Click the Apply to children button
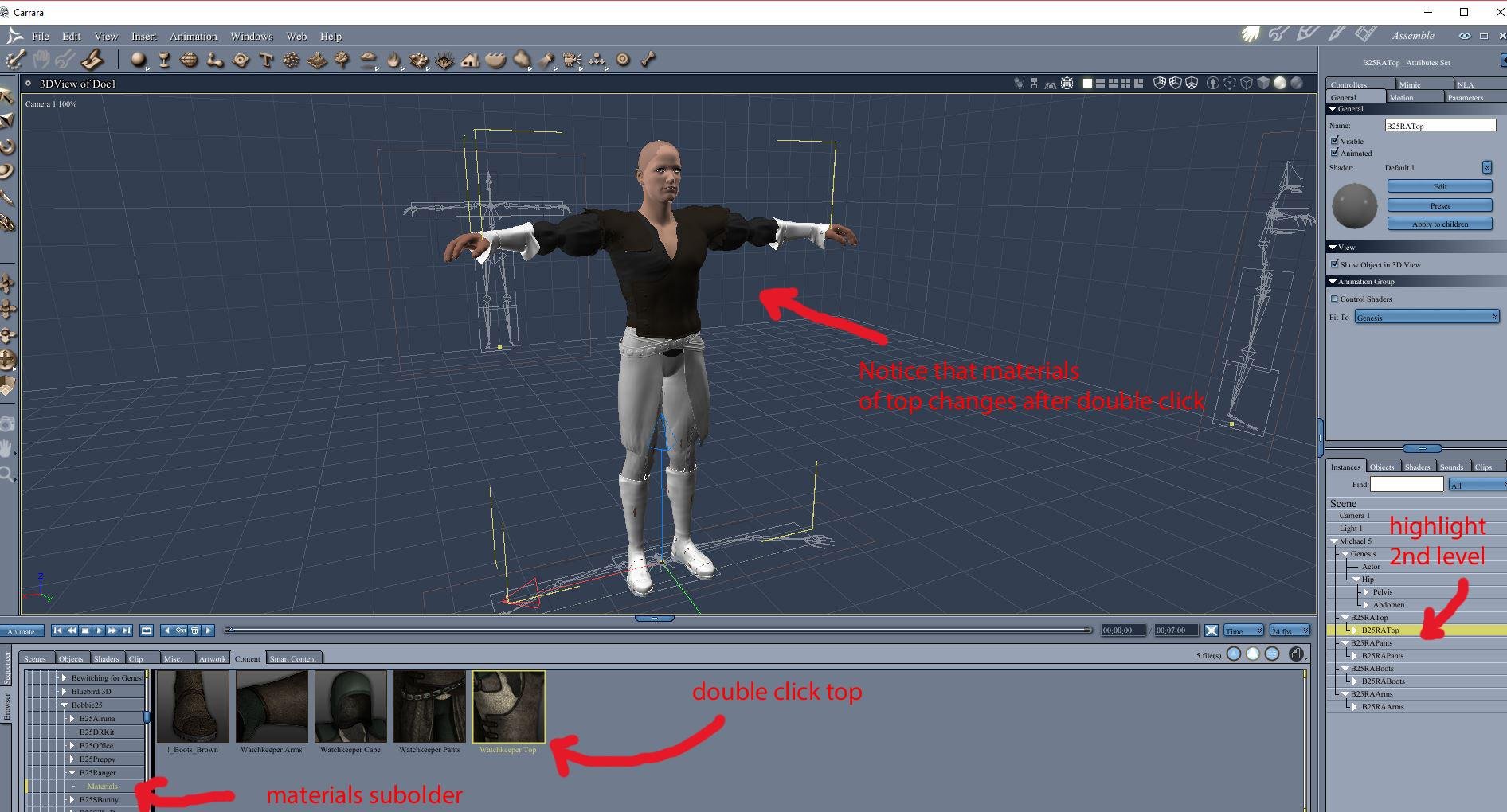 coord(1440,224)
